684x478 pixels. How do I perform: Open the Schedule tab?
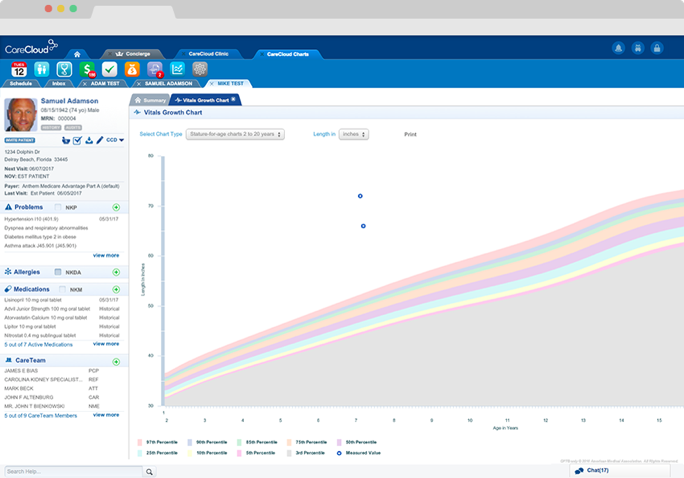[x=21, y=83]
